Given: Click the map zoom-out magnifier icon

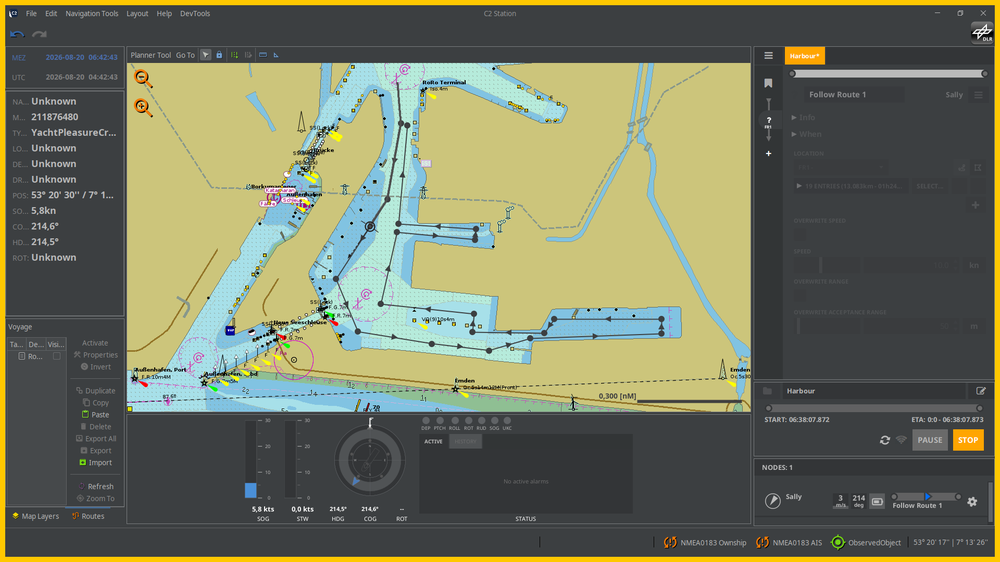Looking at the screenshot, I should coord(142,78).
